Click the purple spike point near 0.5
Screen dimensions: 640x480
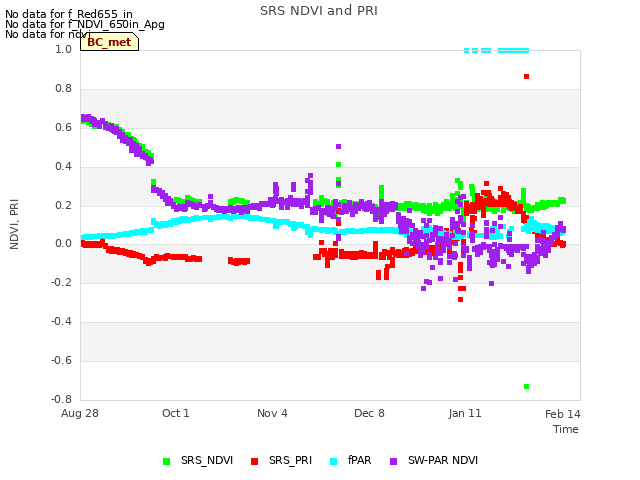[338, 147]
